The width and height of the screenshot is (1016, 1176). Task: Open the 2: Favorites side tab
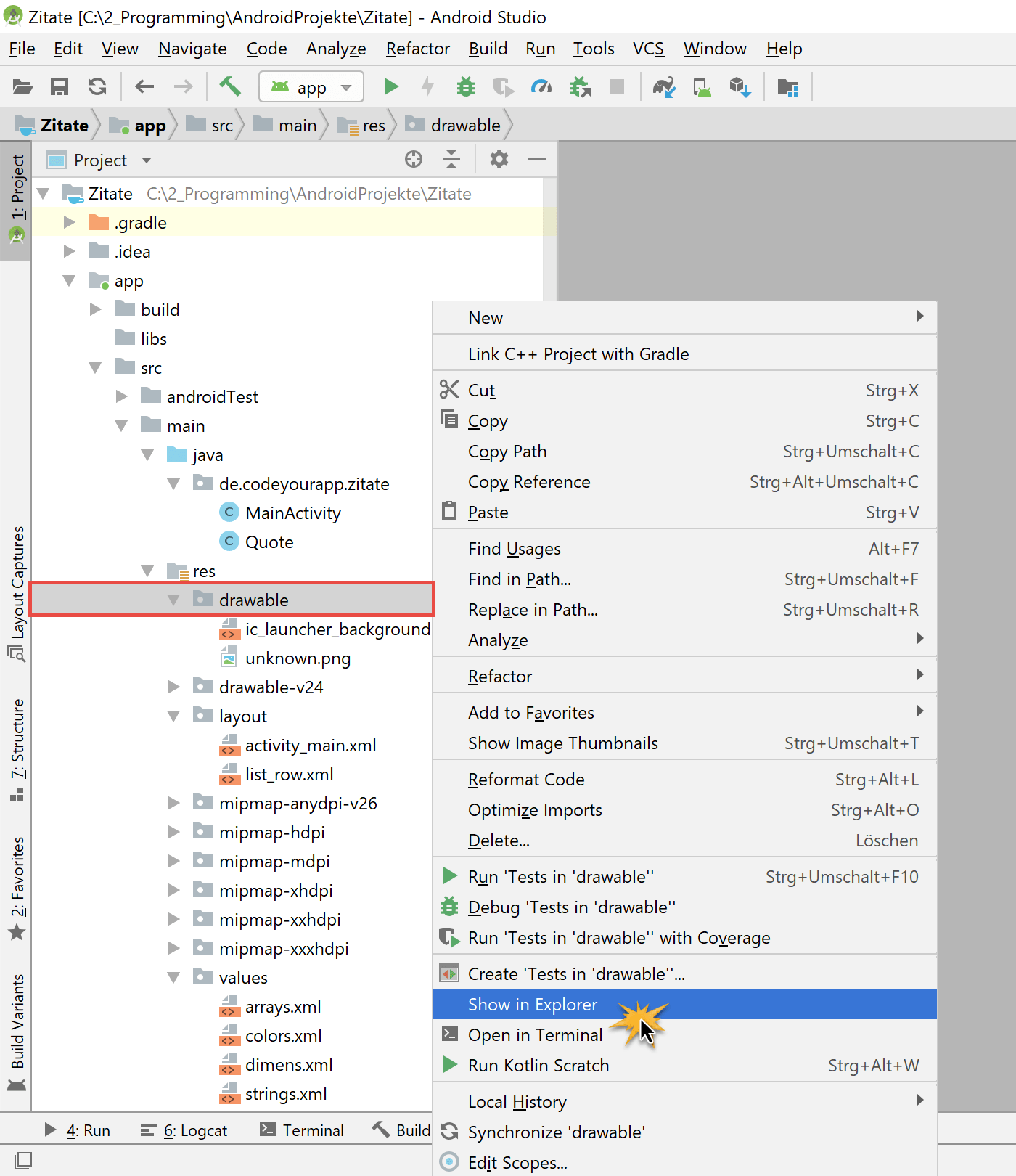(x=17, y=889)
